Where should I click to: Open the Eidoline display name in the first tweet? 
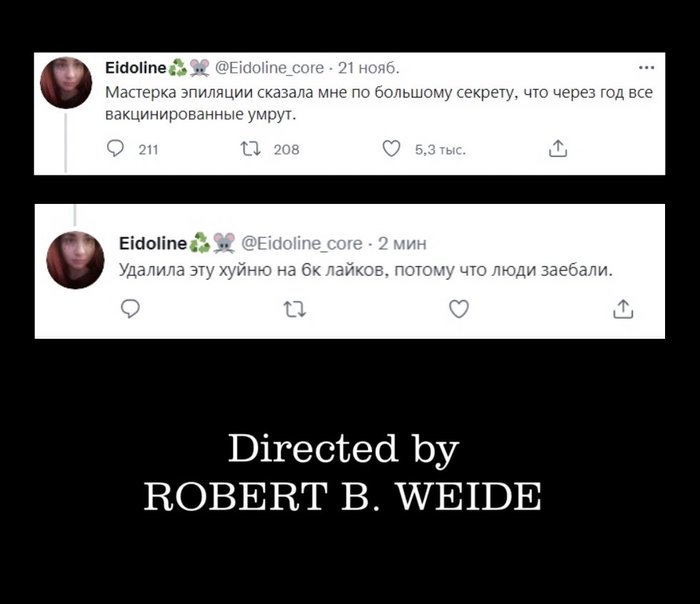pos(135,68)
